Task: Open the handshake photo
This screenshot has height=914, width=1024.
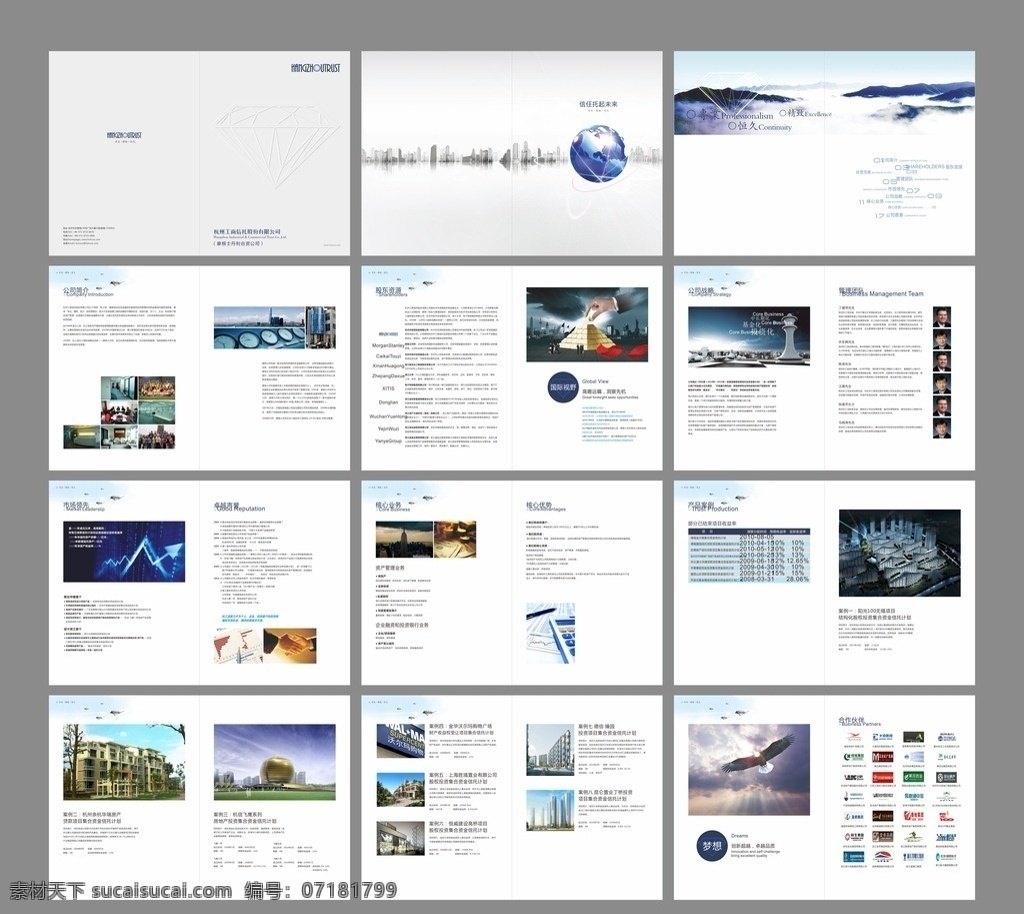Action: (x=290, y=646)
